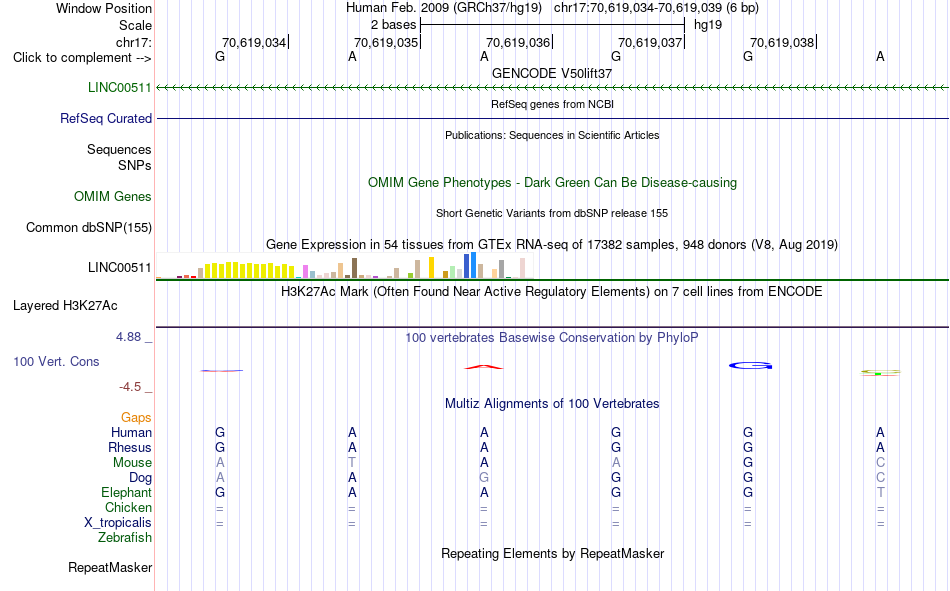Screen dimensions: 950x591
Task: Select the Rhesus species label
Action: coord(130,447)
